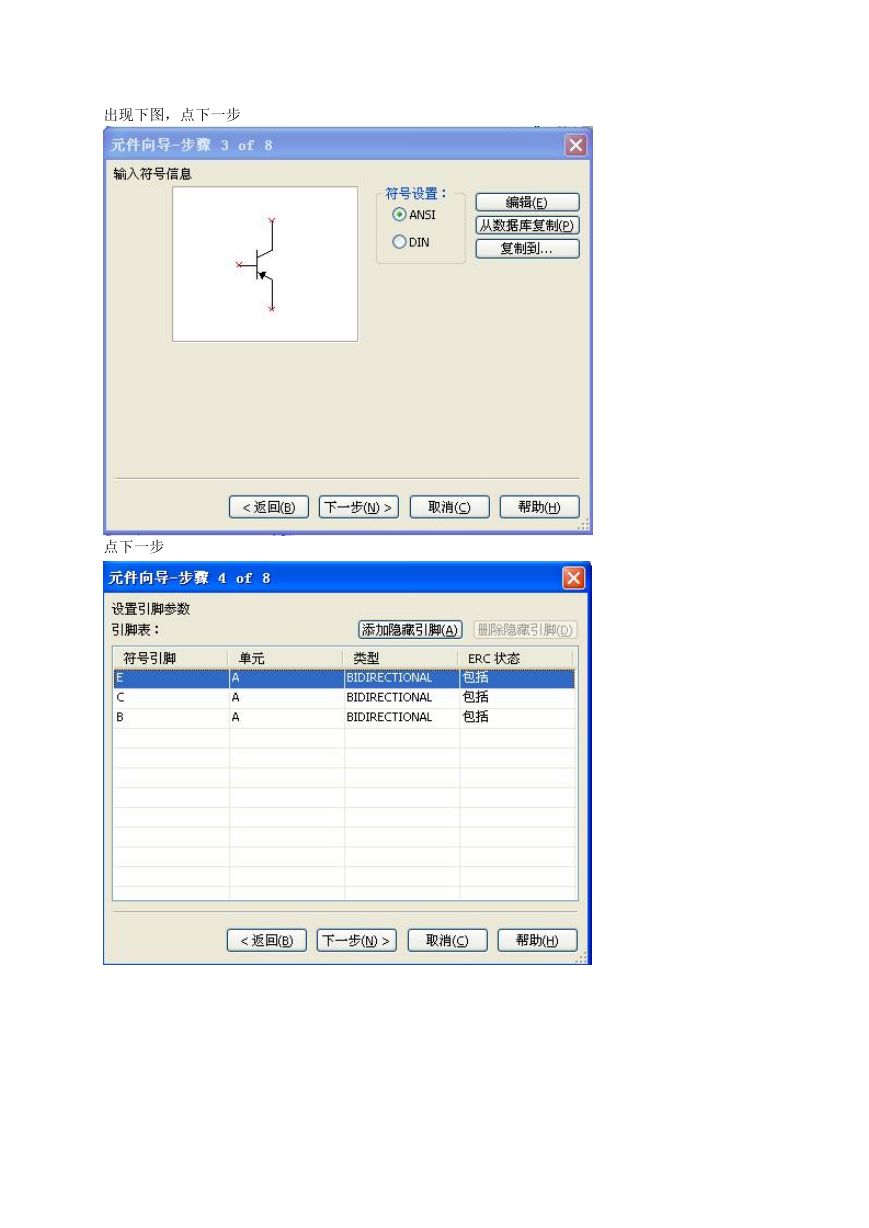Image resolution: width=869 pixels, height=1228 pixels.
Task: Click the 编辑(E) button
Action: (527, 202)
